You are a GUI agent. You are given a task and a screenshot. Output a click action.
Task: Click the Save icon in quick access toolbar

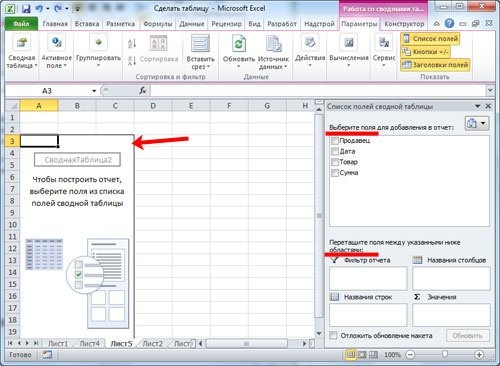tap(26, 9)
